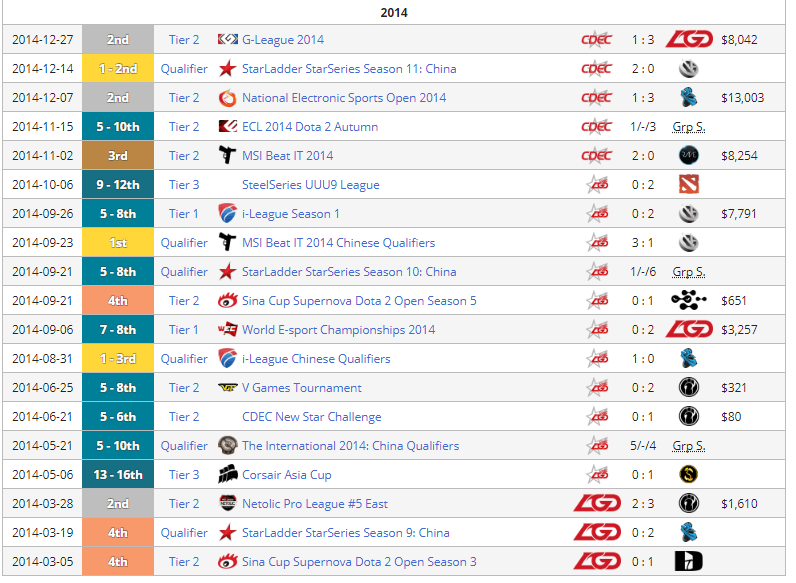Click opponent logo in Sina Cup Season 5 row

coord(688,301)
